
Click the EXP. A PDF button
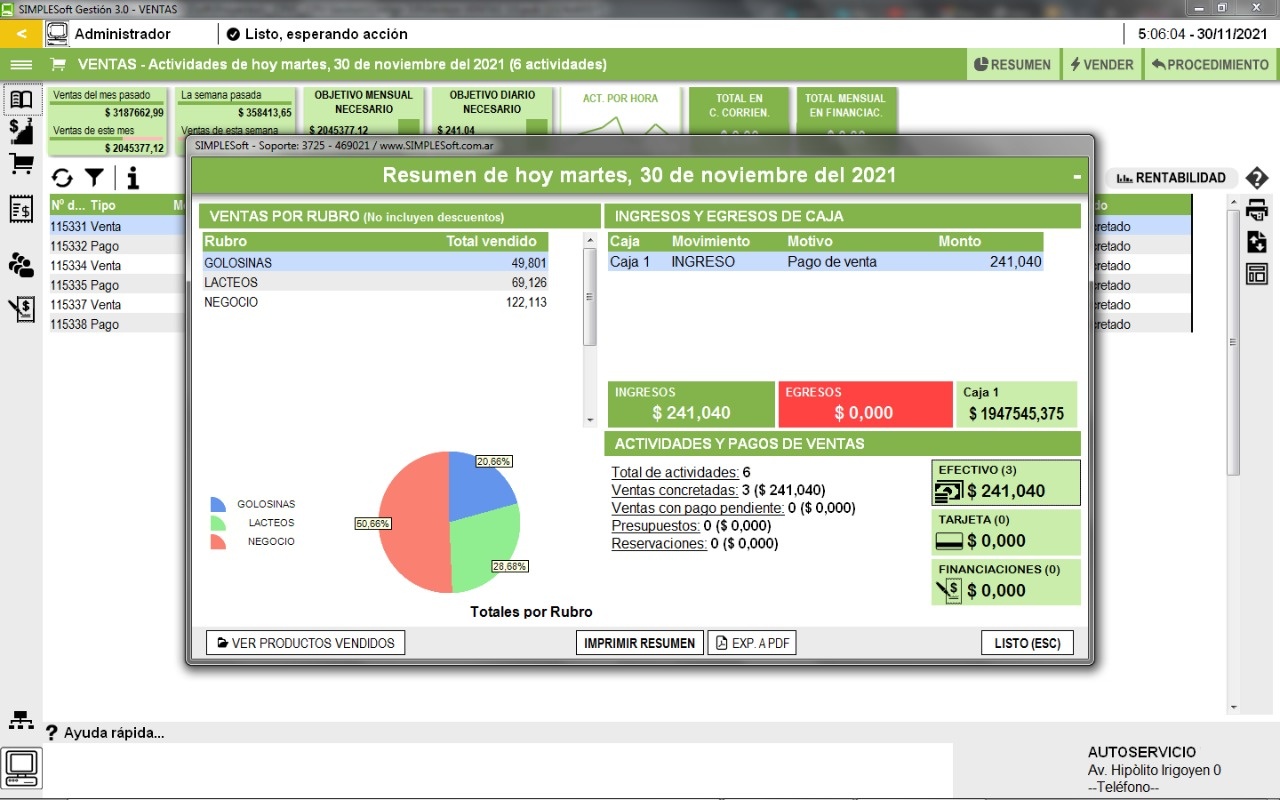coord(752,643)
